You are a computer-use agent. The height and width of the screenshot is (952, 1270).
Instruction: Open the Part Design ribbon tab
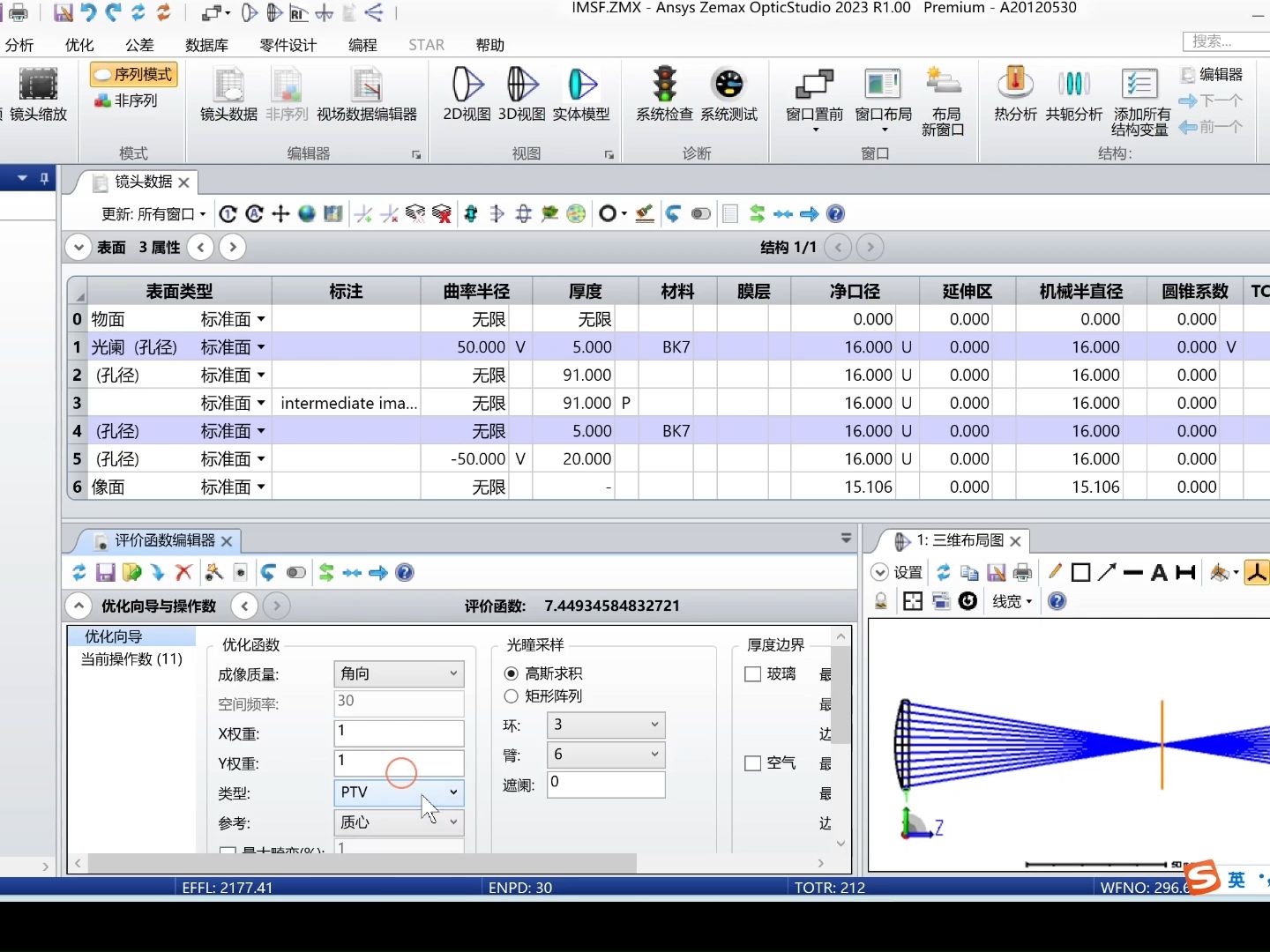[288, 45]
